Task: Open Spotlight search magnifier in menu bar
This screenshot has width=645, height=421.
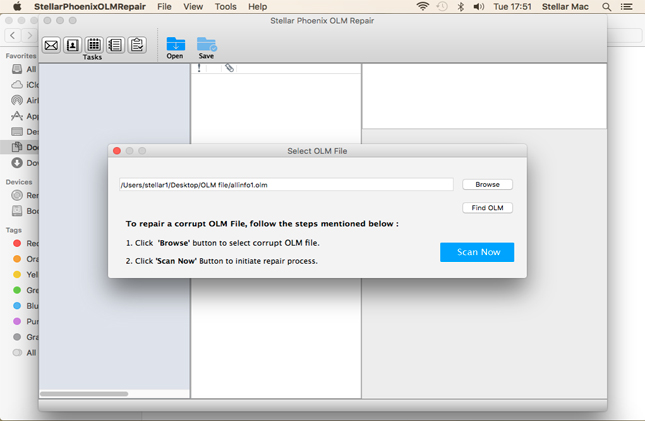Action: [x=606, y=7]
